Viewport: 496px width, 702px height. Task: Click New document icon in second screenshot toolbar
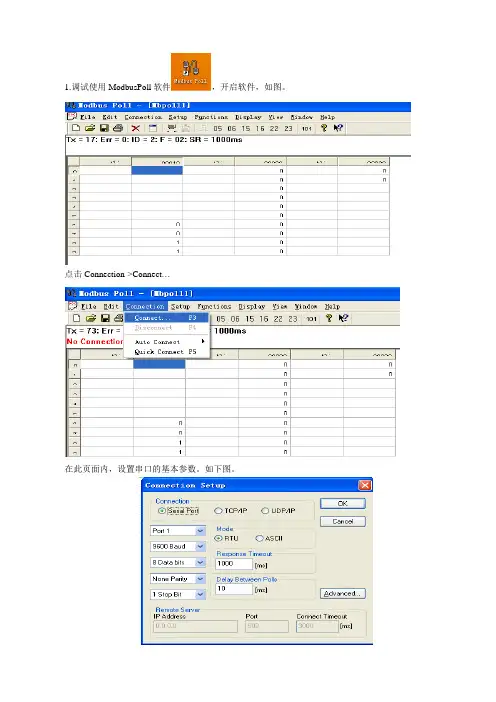click(x=77, y=318)
